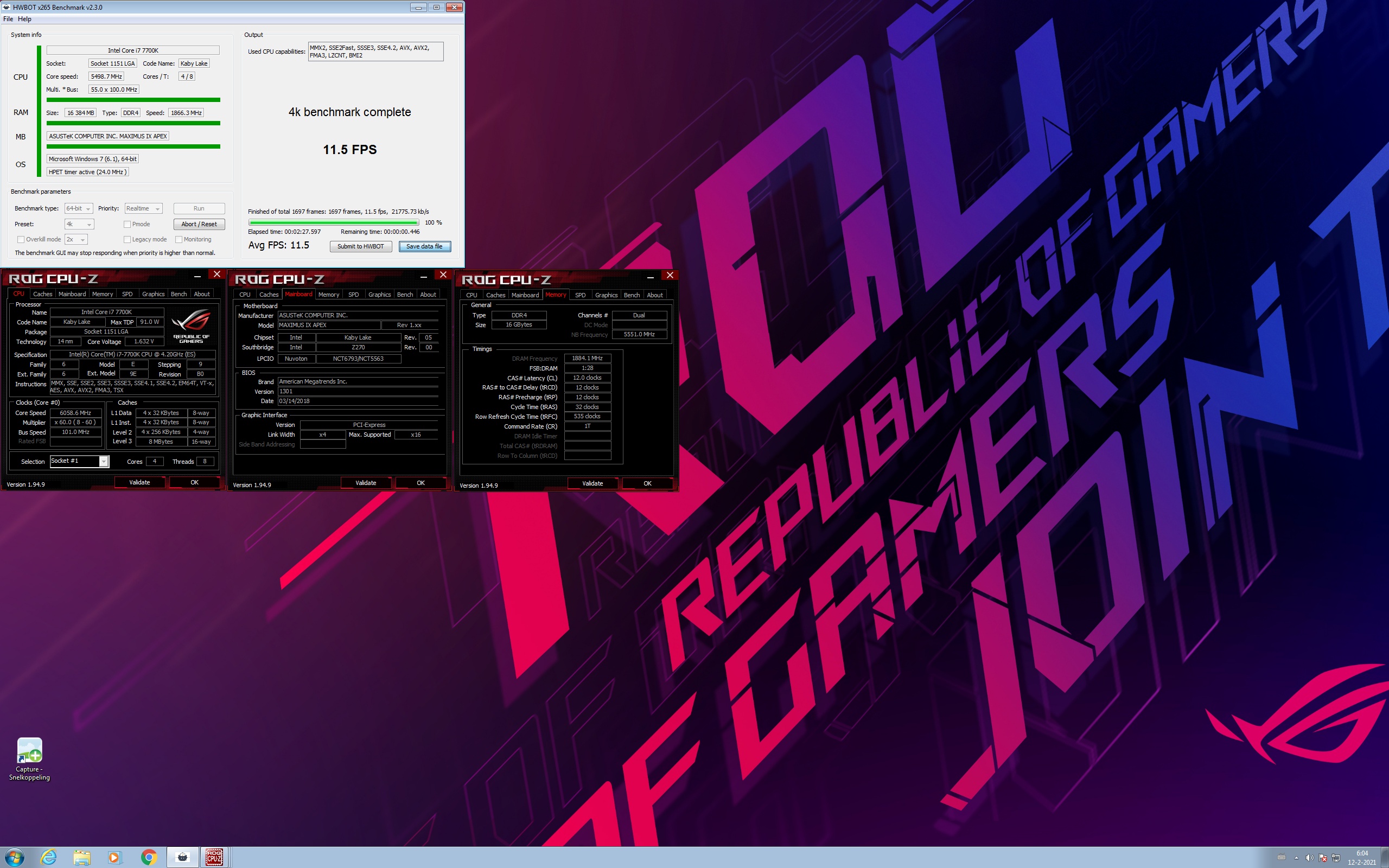
Task: Click the Republic of Gamers logo in CPU-Z
Action: tap(191, 326)
